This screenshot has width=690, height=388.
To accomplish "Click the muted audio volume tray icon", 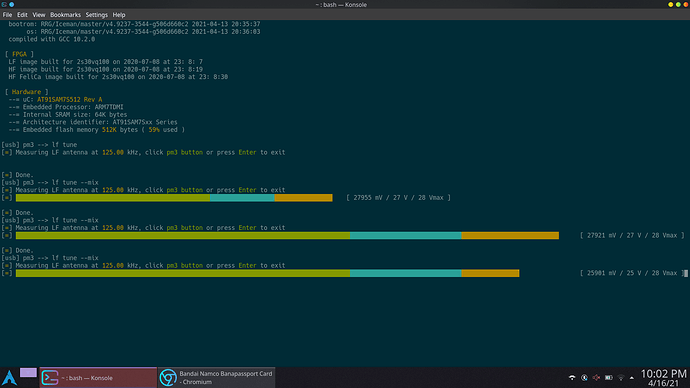I will [x=596, y=377].
